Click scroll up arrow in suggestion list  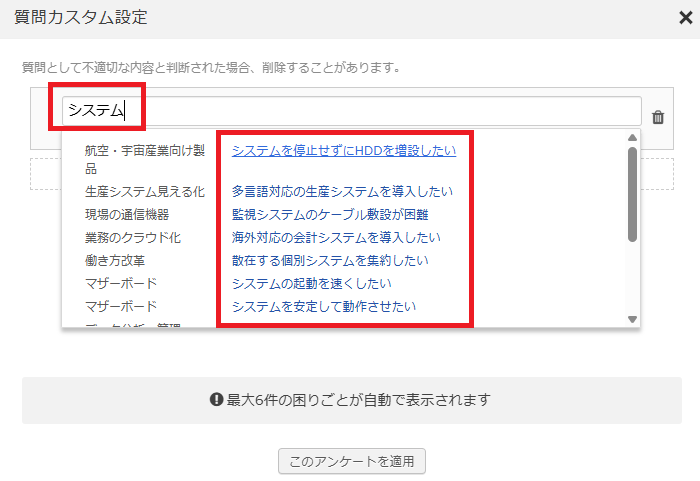632,138
